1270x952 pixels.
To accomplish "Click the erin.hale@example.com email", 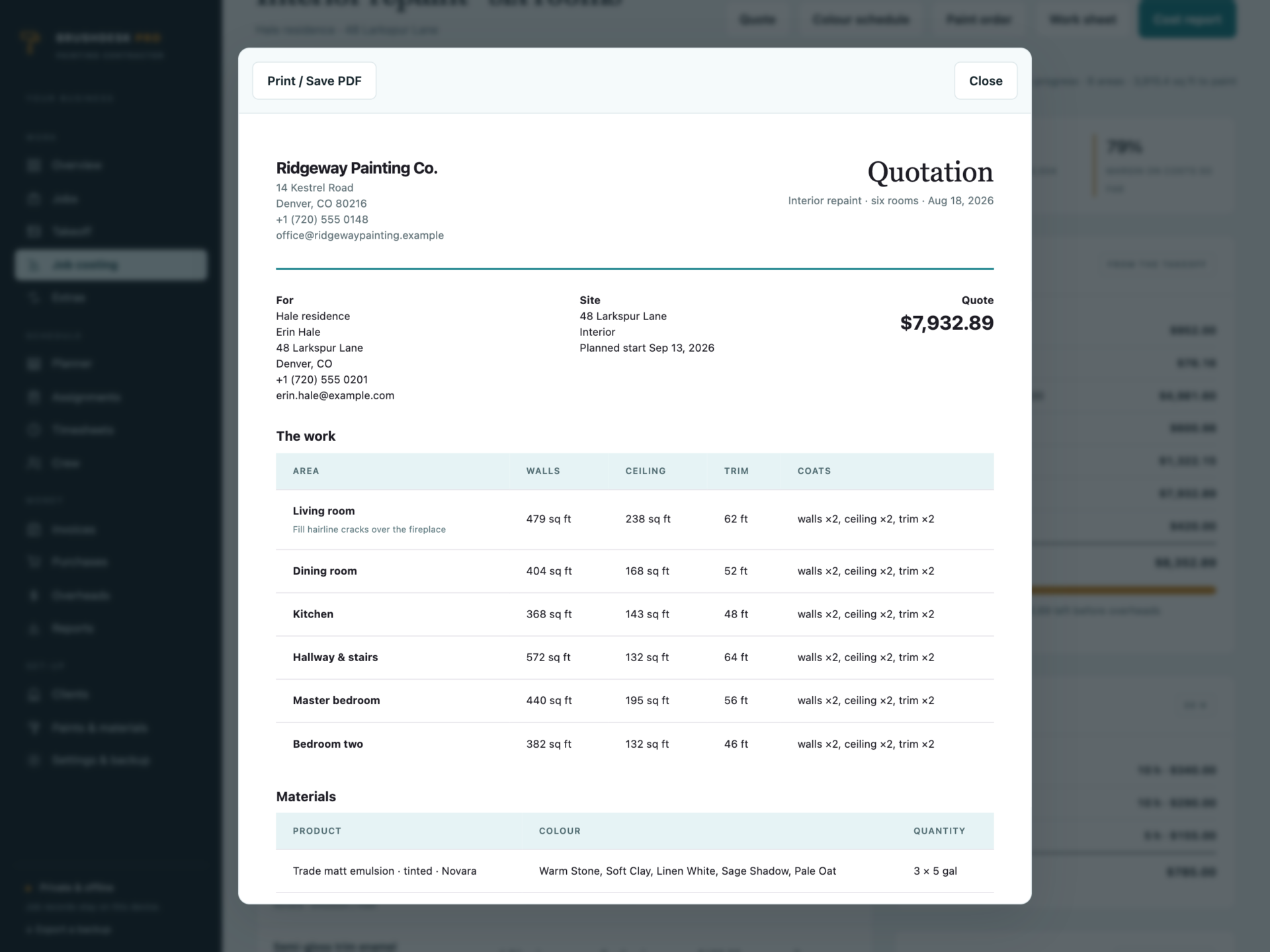I will tap(335, 395).
